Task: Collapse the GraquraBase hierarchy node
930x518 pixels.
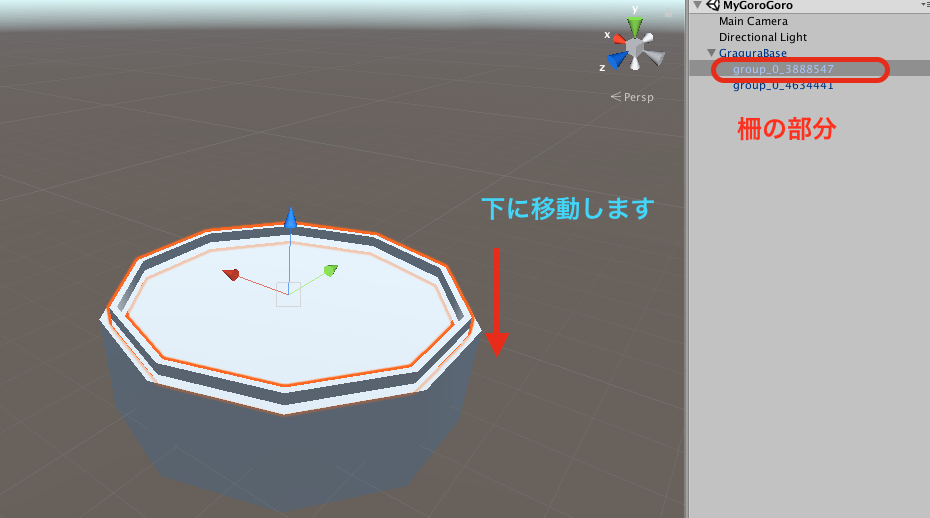Action: tap(710, 54)
